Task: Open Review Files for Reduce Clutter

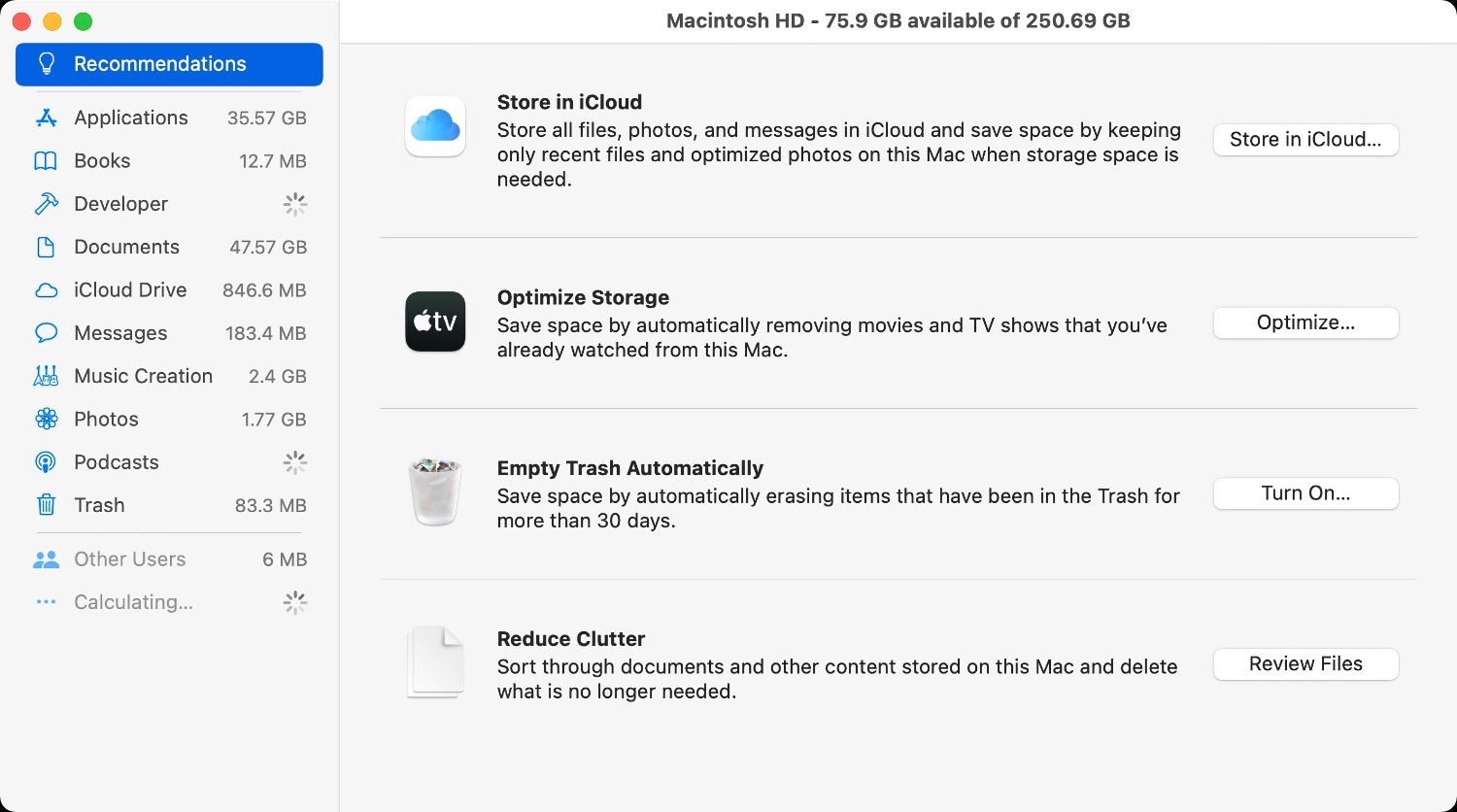Action: [1305, 663]
